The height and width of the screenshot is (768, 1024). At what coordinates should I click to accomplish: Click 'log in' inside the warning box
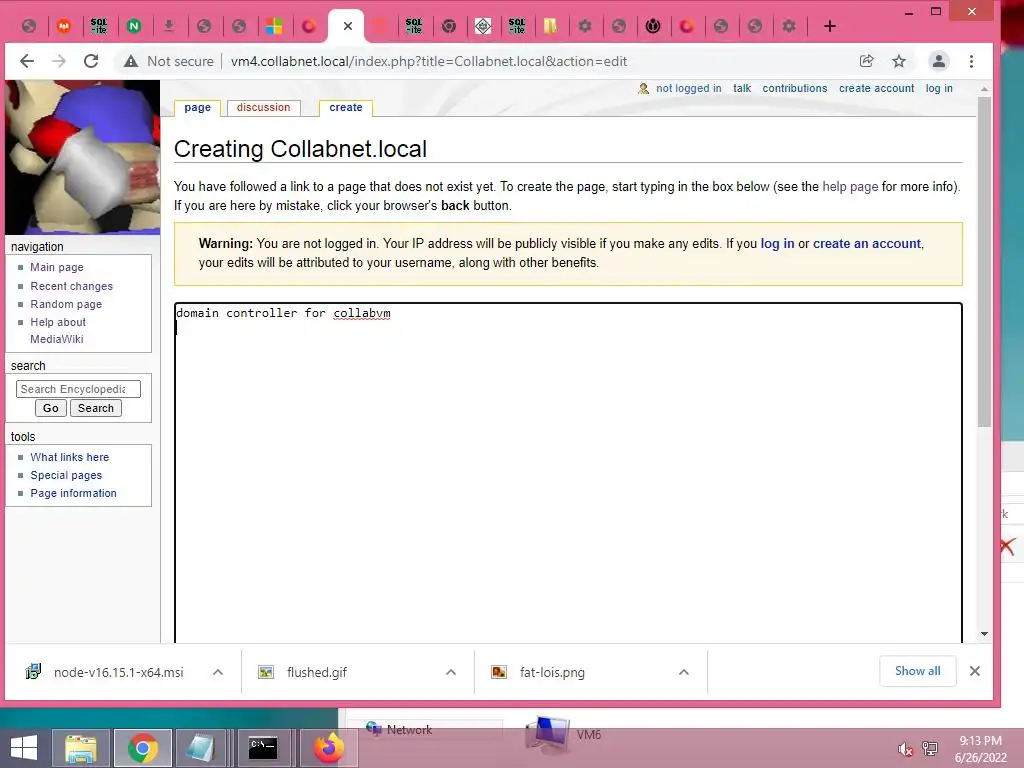777,244
